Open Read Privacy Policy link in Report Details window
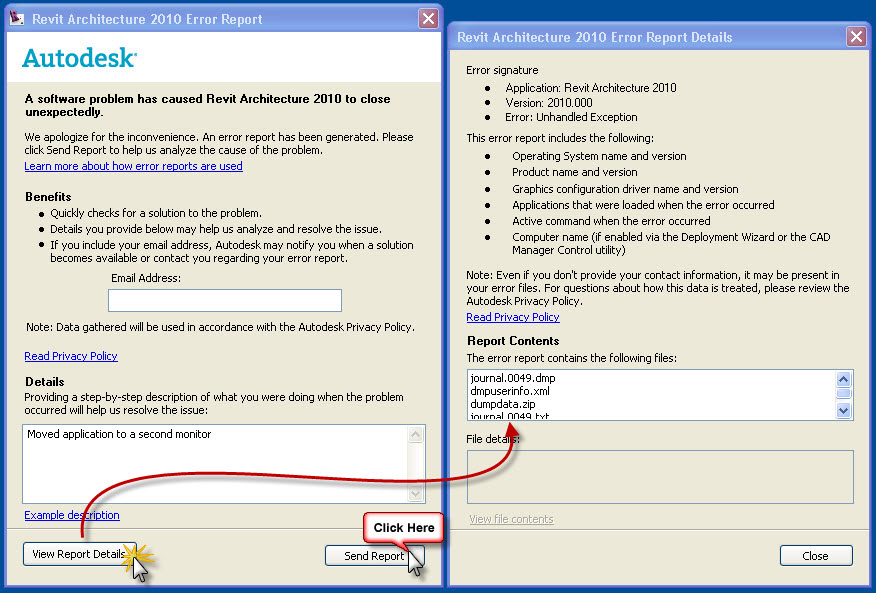This screenshot has width=876, height=593. (513, 317)
